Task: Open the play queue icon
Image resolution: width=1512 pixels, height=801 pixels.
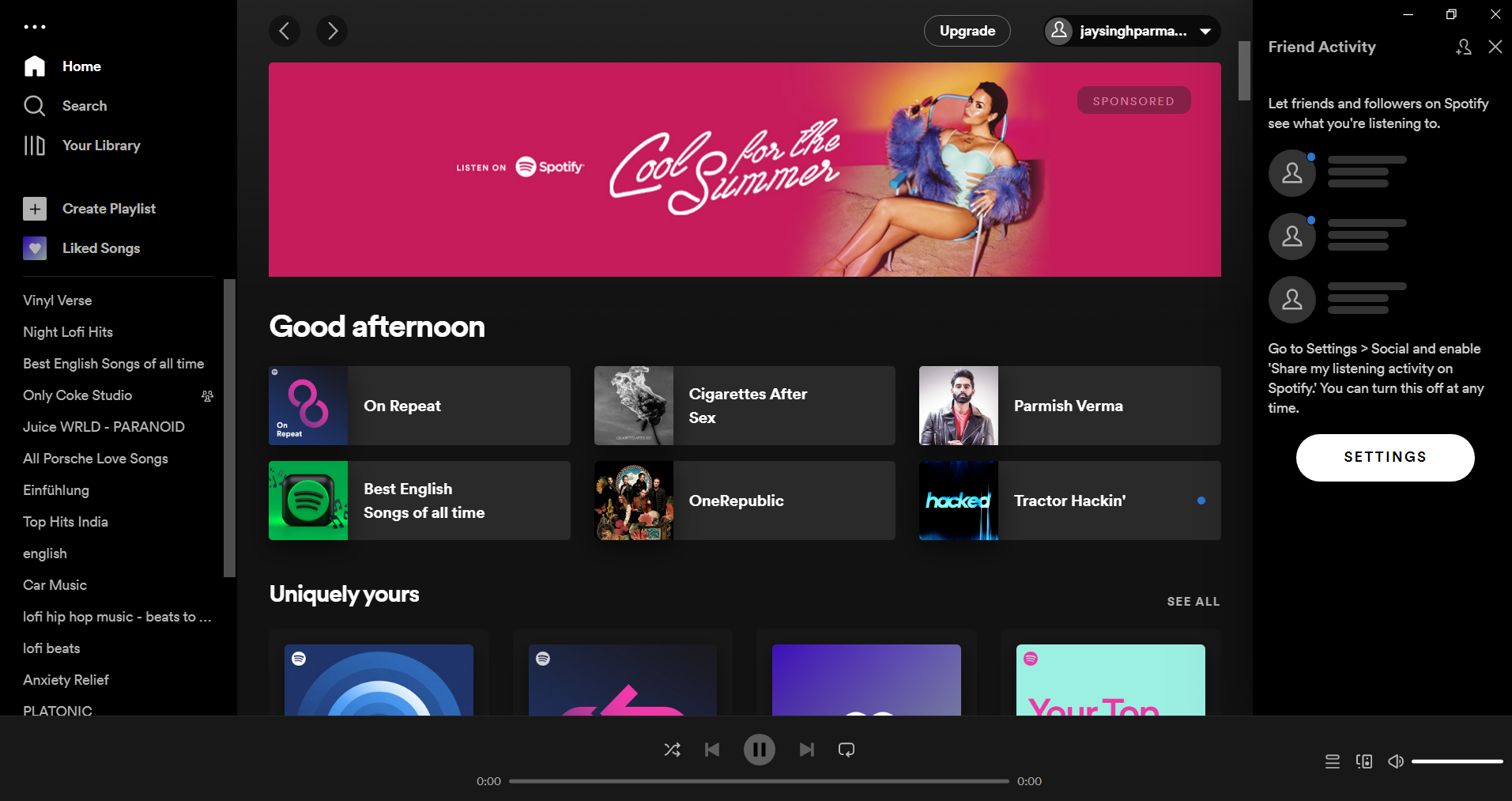Action: click(x=1333, y=761)
